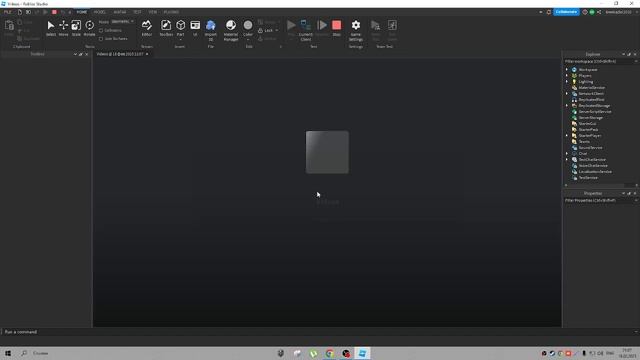Open Chrome from the taskbar
Image resolution: width=640 pixels, height=360 pixels.
[x=330, y=353]
